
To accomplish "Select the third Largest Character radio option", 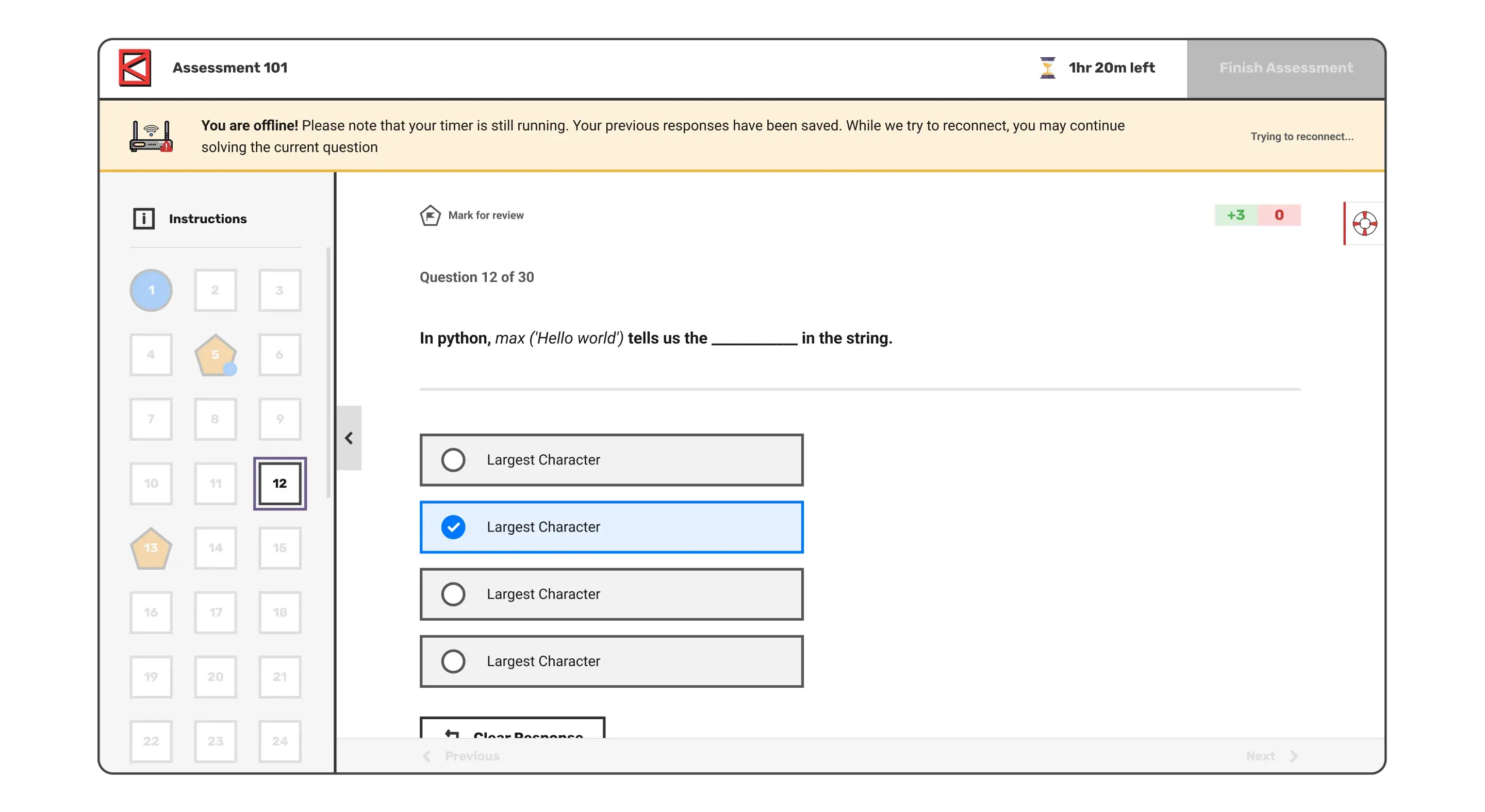I will pyautogui.click(x=453, y=594).
